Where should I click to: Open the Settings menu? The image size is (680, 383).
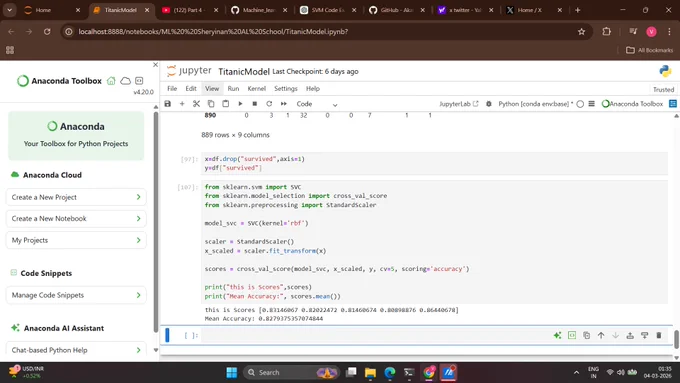coord(286,88)
